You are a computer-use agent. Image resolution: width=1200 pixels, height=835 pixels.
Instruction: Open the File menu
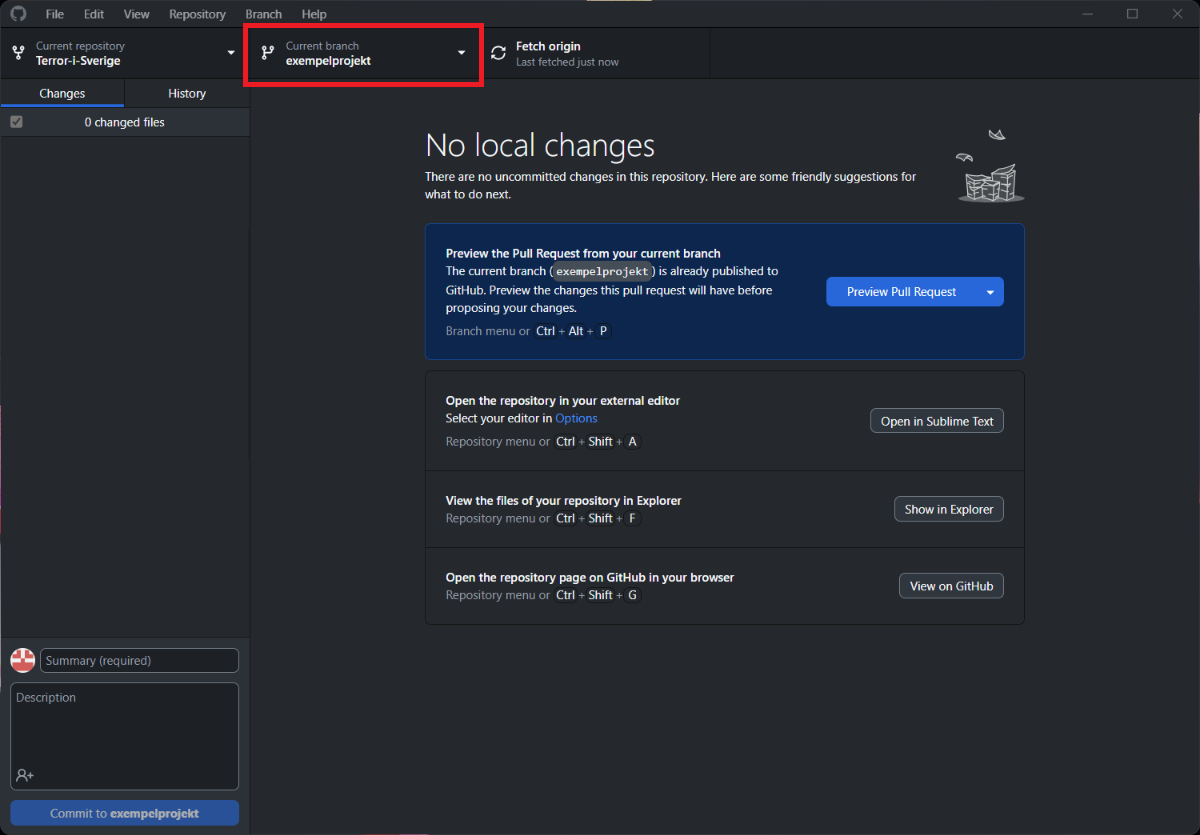click(x=55, y=14)
